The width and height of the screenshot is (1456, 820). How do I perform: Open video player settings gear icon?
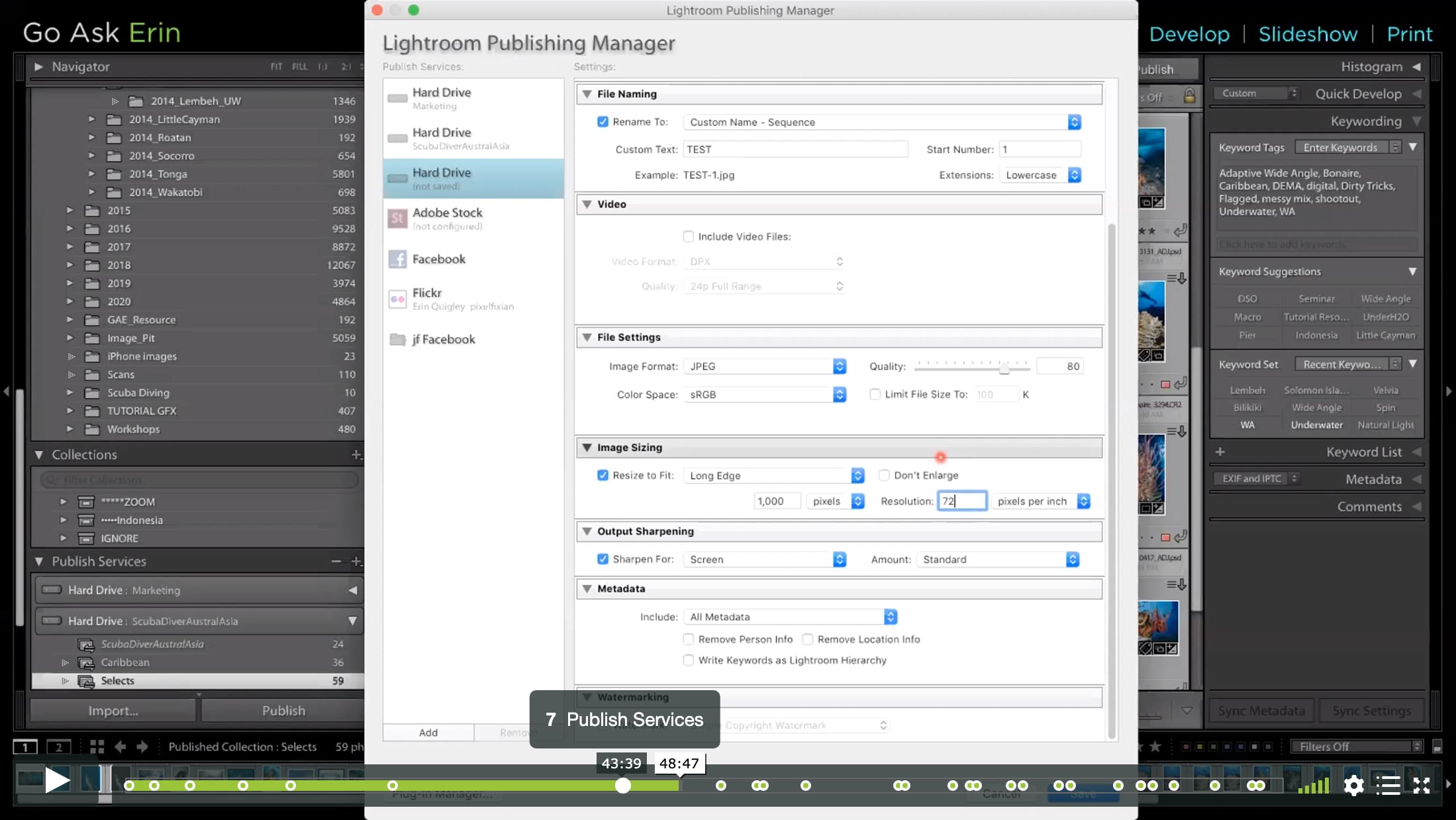point(1353,786)
